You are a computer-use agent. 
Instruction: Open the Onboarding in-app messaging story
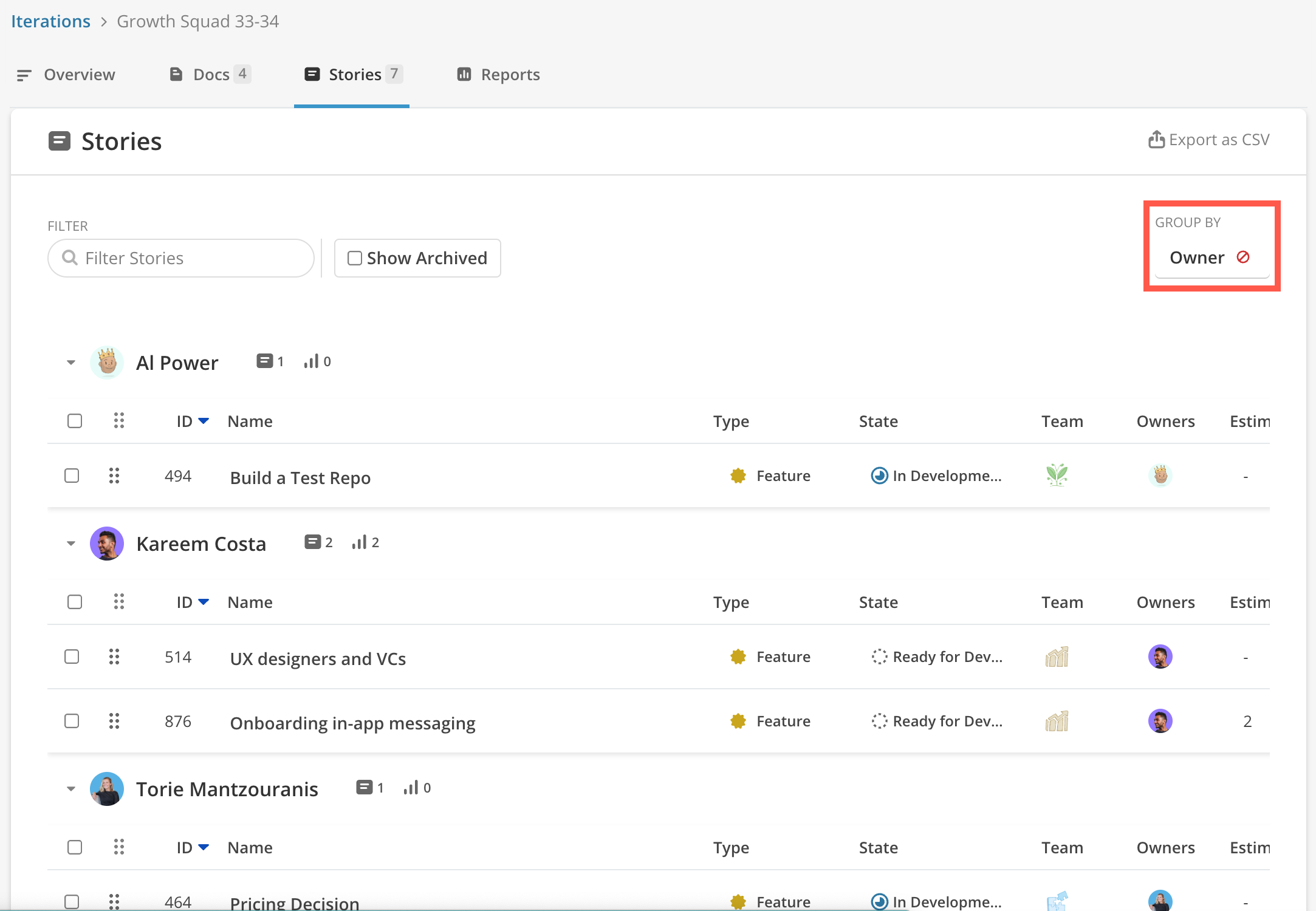click(x=352, y=723)
